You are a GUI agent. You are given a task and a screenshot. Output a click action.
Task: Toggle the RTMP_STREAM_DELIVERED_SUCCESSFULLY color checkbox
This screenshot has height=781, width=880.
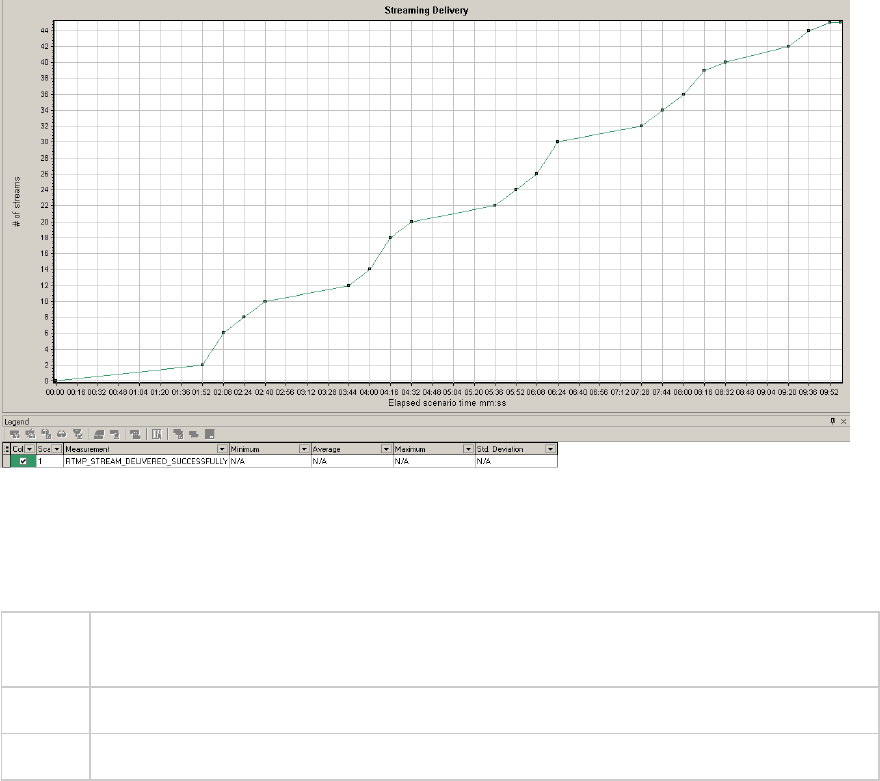[23, 461]
